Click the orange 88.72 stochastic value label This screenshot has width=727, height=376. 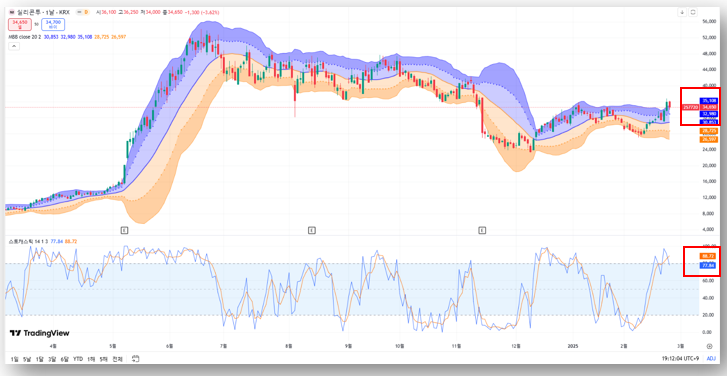708,256
